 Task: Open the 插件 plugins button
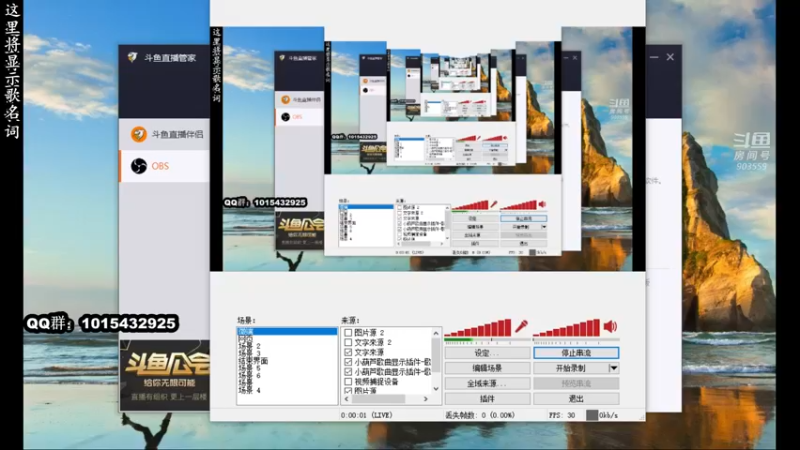click(x=487, y=398)
